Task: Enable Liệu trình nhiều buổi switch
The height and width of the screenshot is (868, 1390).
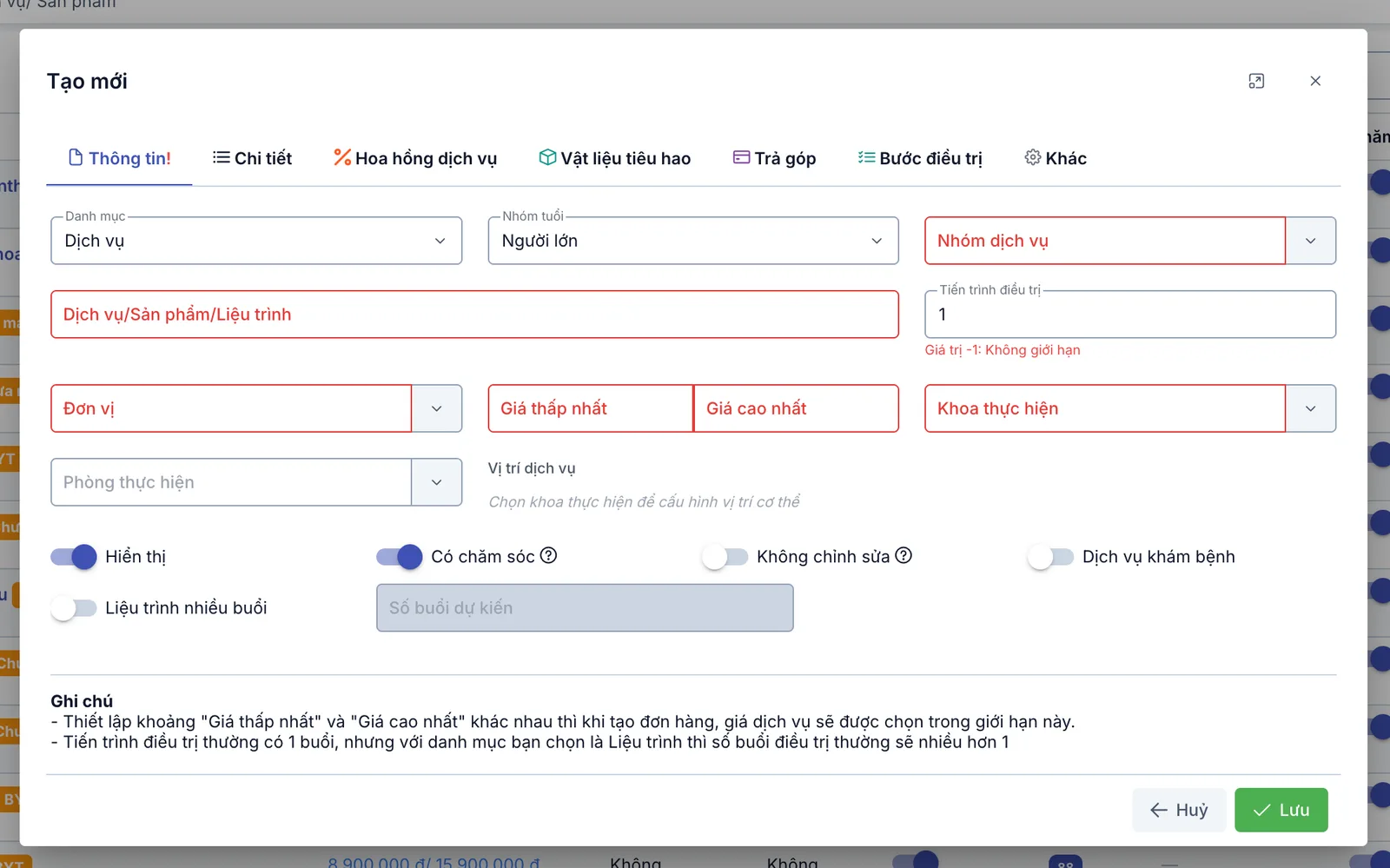Action: (73, 608)
